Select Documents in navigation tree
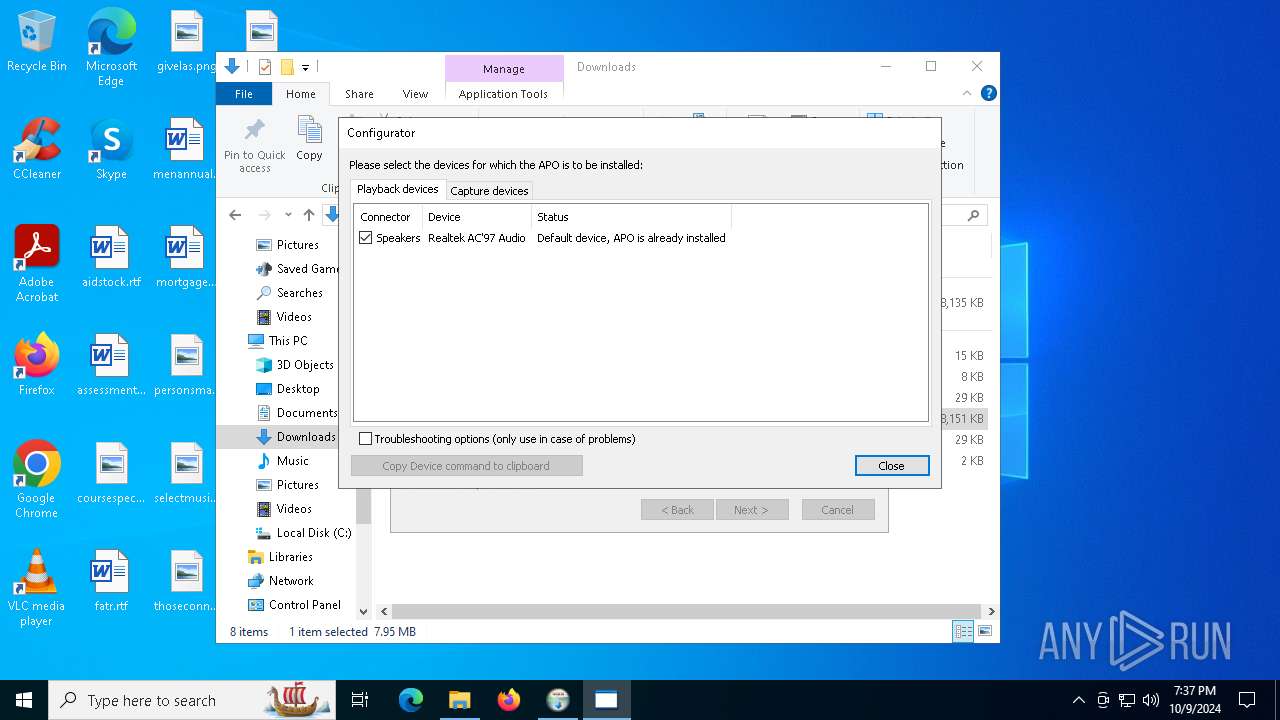 [x=296, y=413]
